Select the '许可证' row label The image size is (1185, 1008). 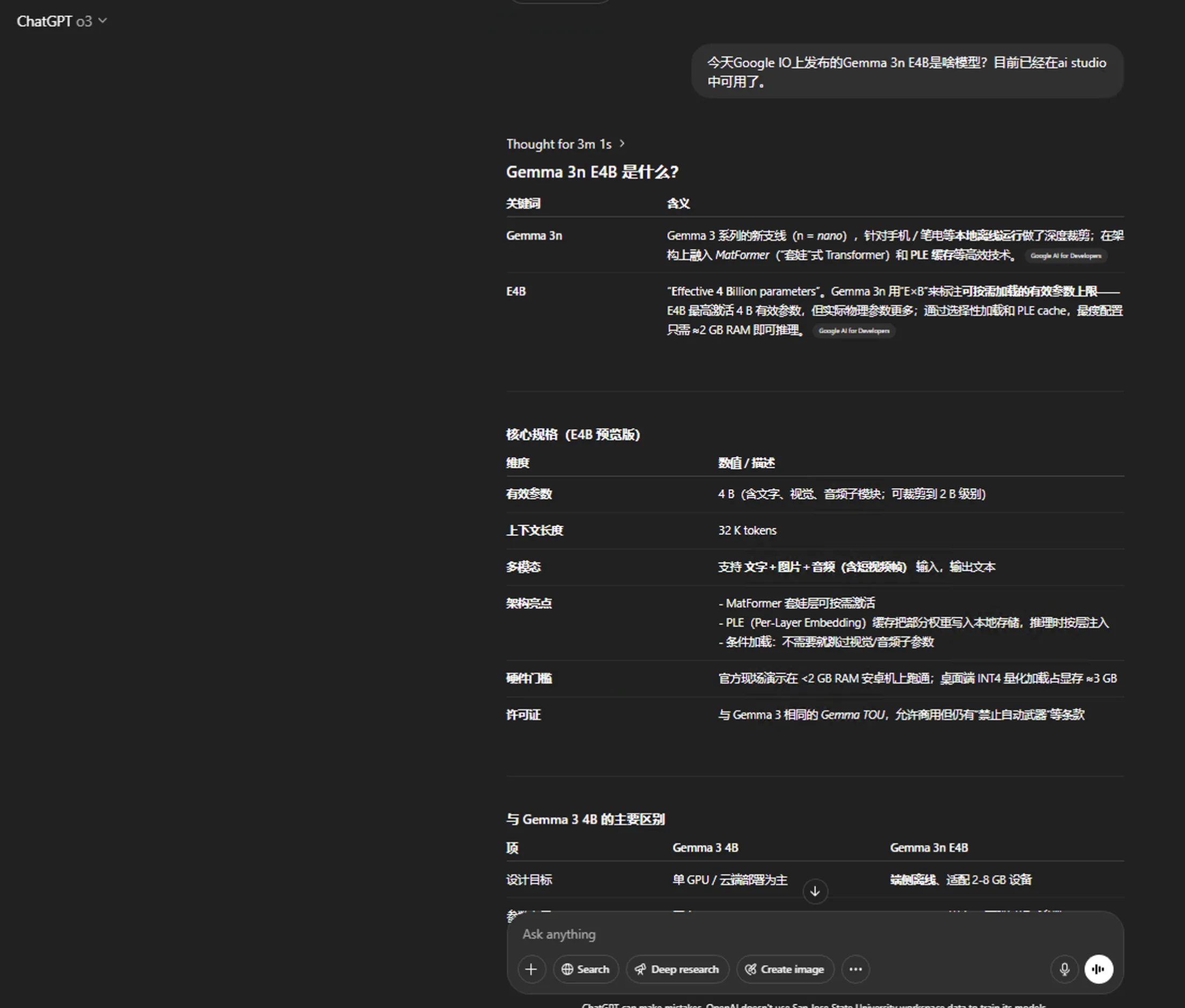coord(523,715)
